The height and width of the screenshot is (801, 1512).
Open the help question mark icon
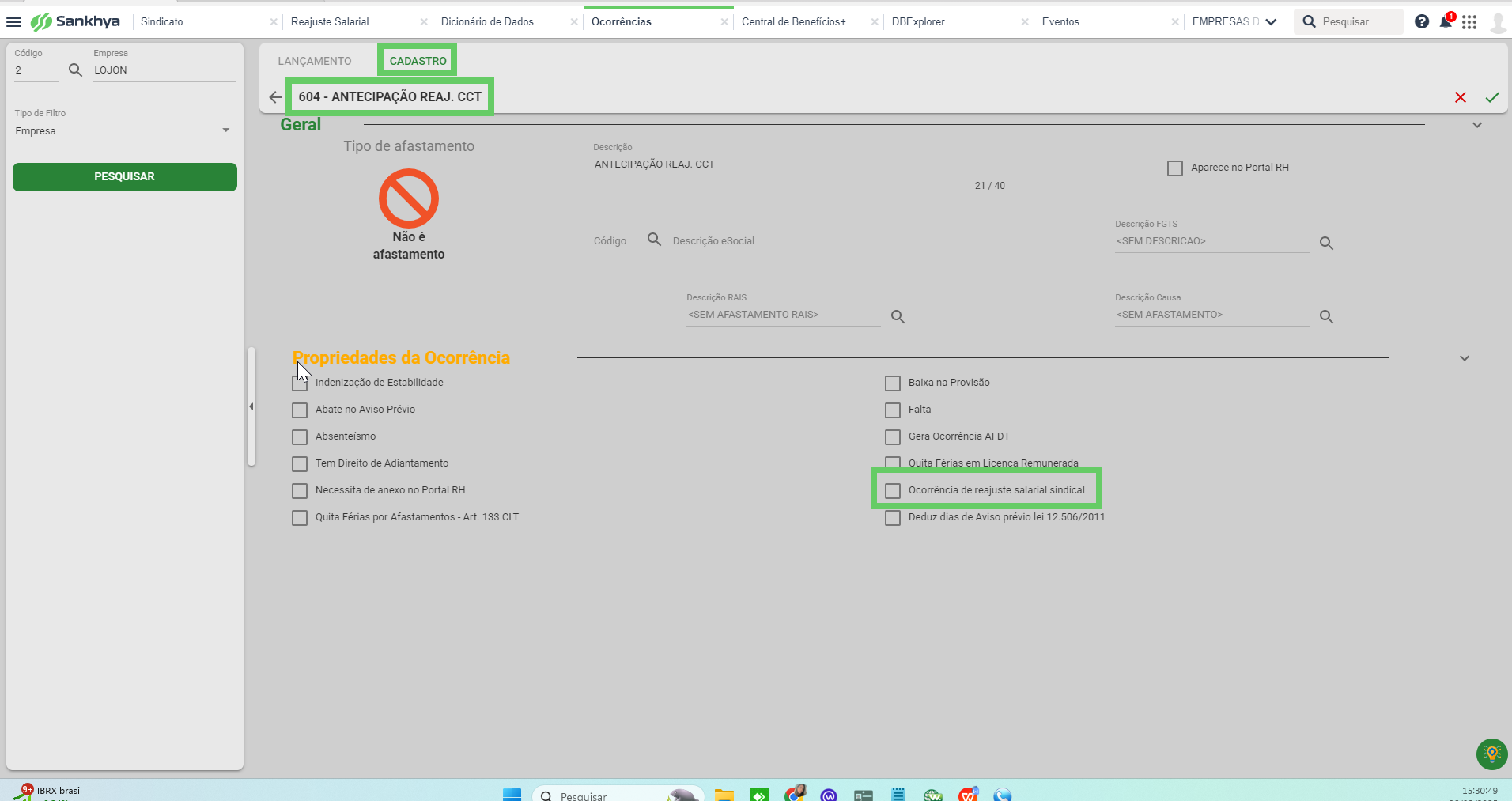click(1422, 21)
